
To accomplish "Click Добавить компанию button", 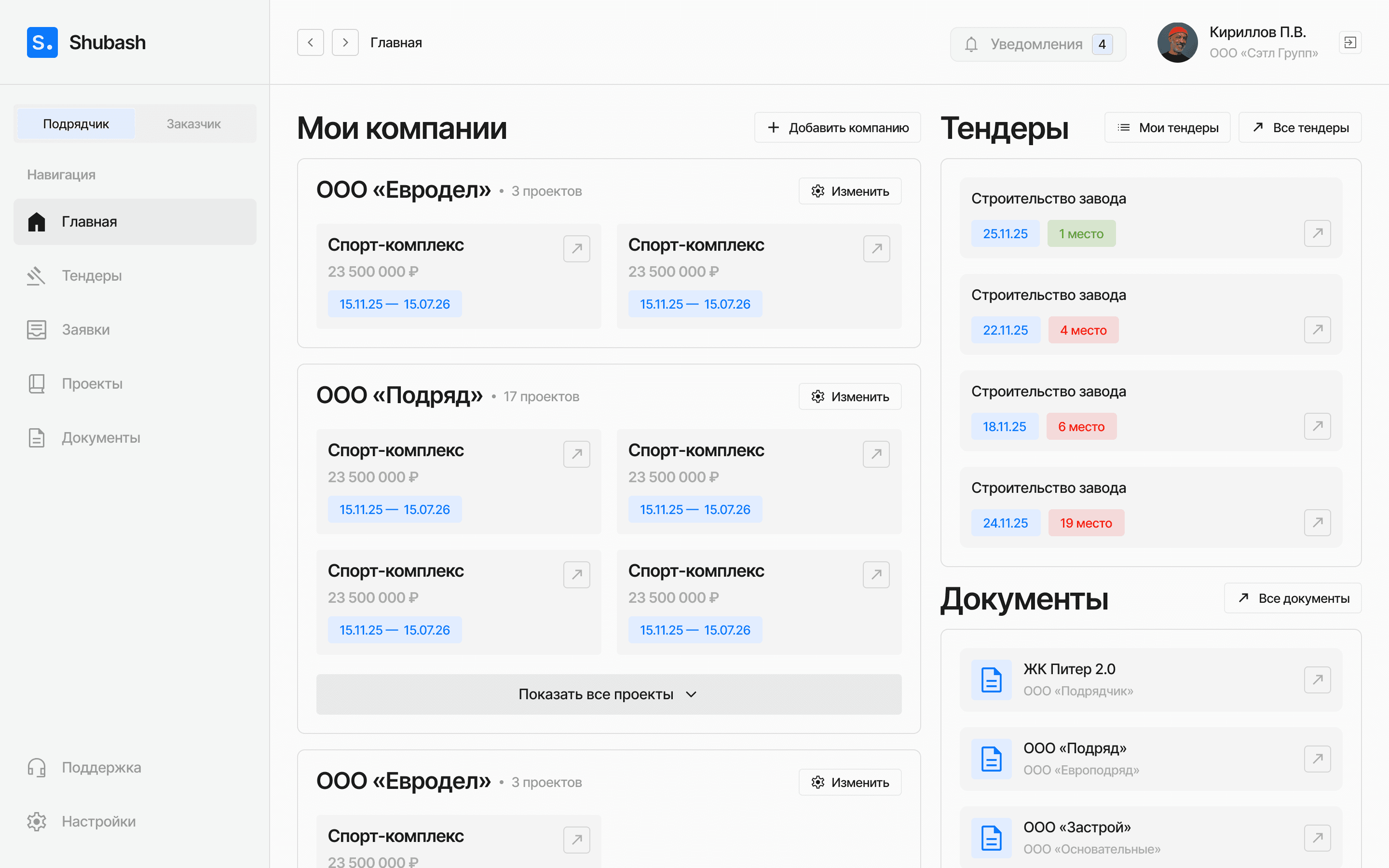I will tap(837, 127).
